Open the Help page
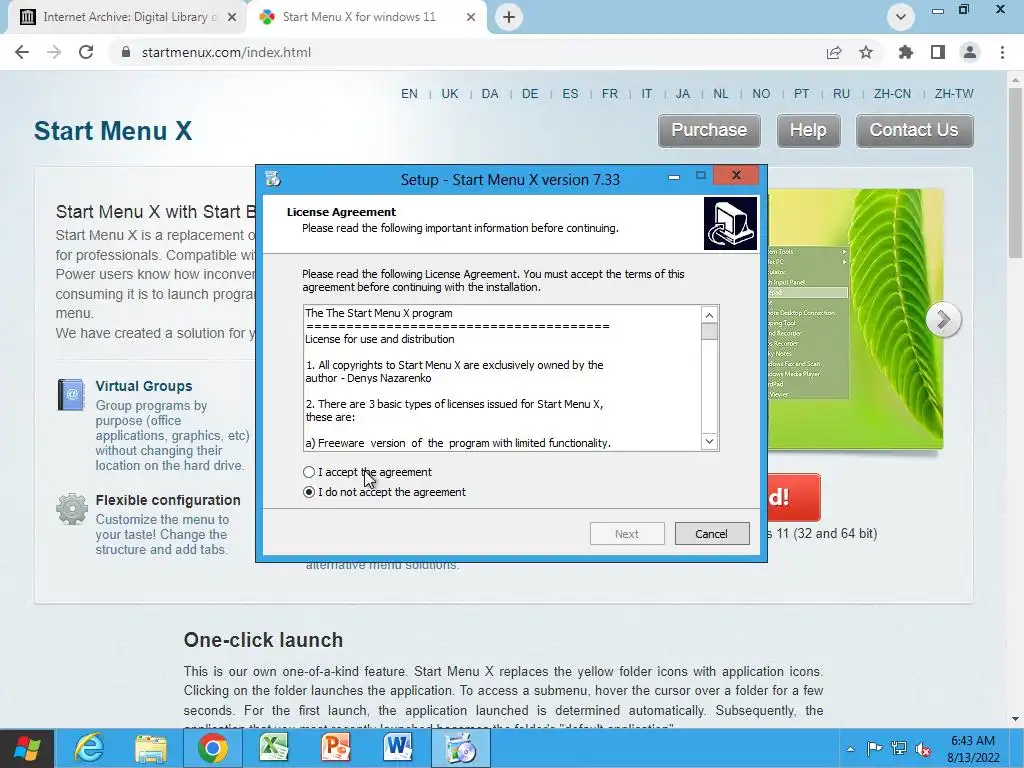Screen dimensions: 1024x768 coord(808,131)
